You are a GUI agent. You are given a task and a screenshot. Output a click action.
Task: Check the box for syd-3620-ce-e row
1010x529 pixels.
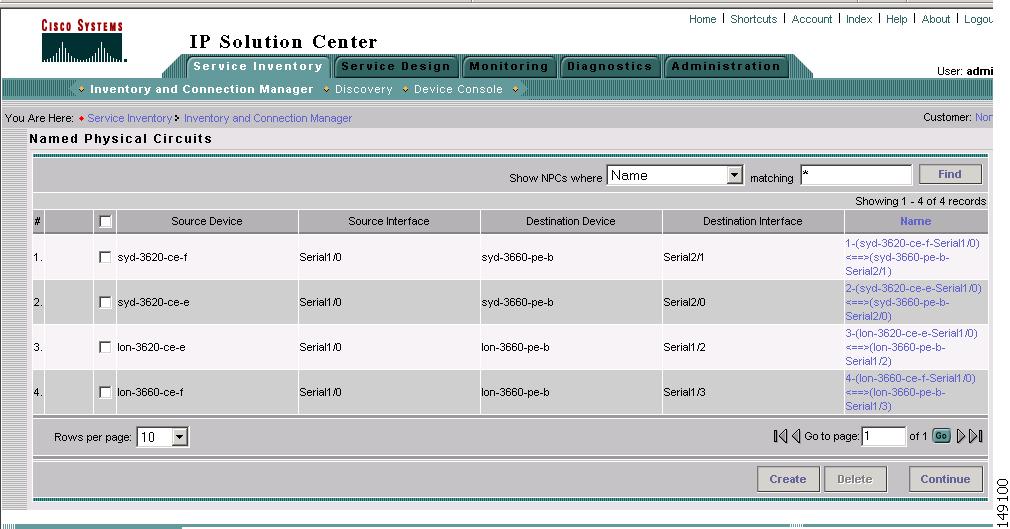pos(105,302)
